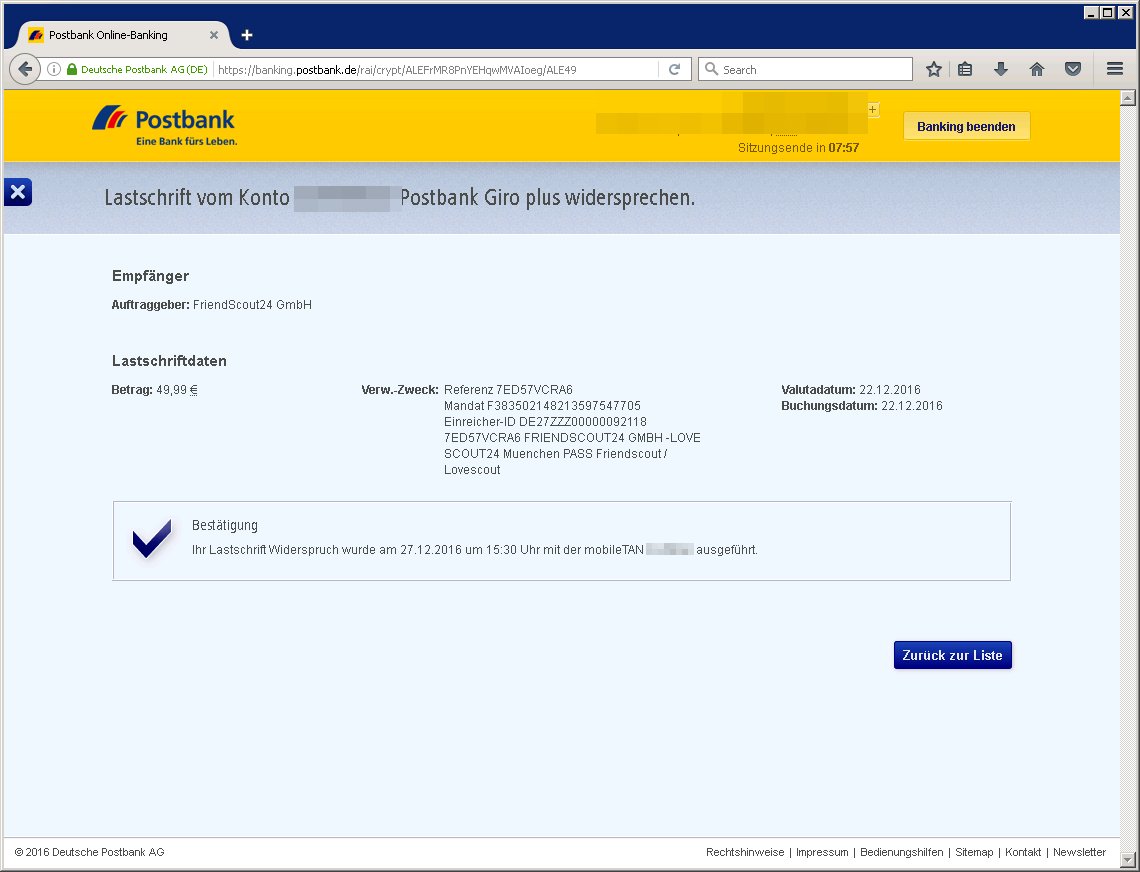This screenshot has height=872, width=1140.
Task: Open Impressum footer link
Action: click(x=822, y=852)
